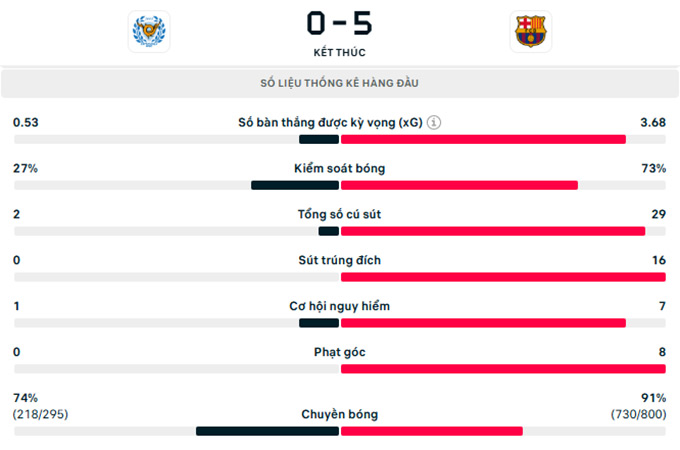The width and height of the screenshot is (680, 450).
Task: Click the 'Phạt góc' corners label
Action: [340, 352]
